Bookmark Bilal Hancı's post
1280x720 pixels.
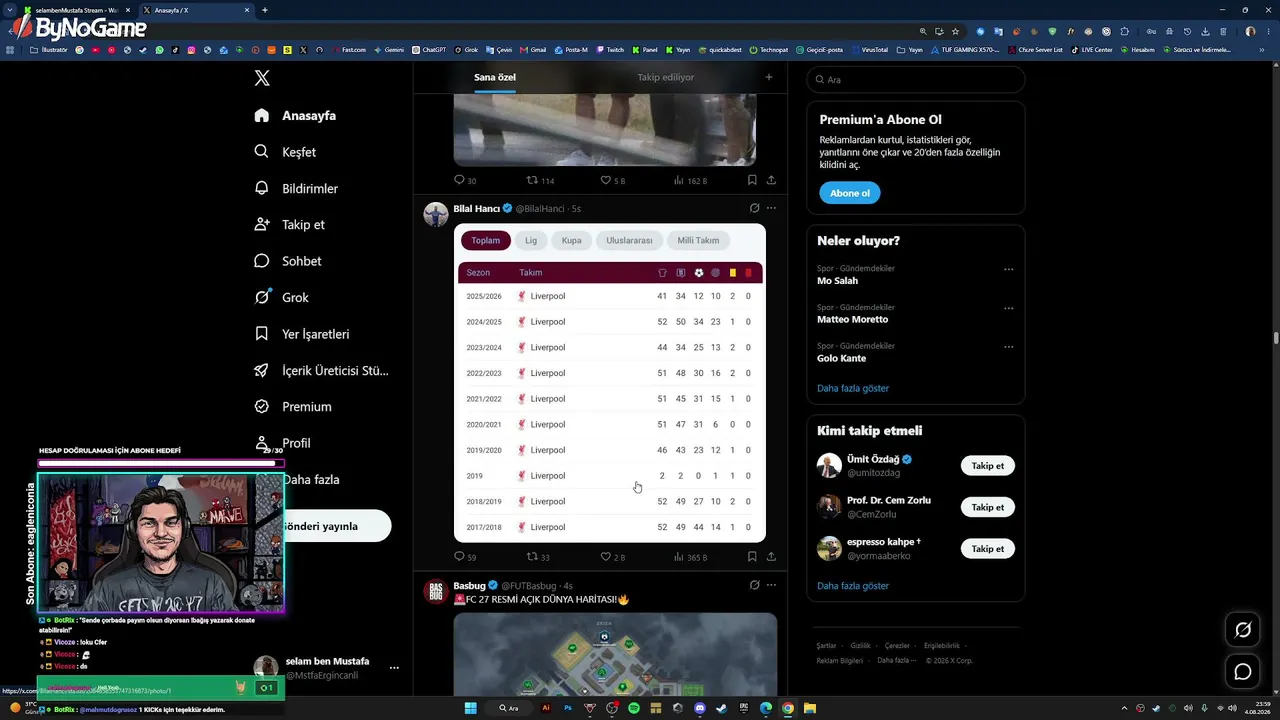(752, 557)
